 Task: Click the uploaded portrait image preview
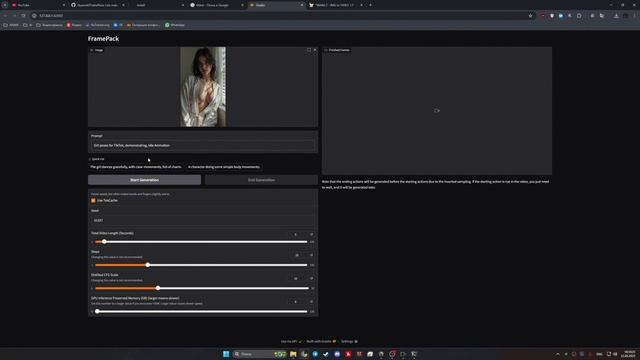(x=203, y=87)
